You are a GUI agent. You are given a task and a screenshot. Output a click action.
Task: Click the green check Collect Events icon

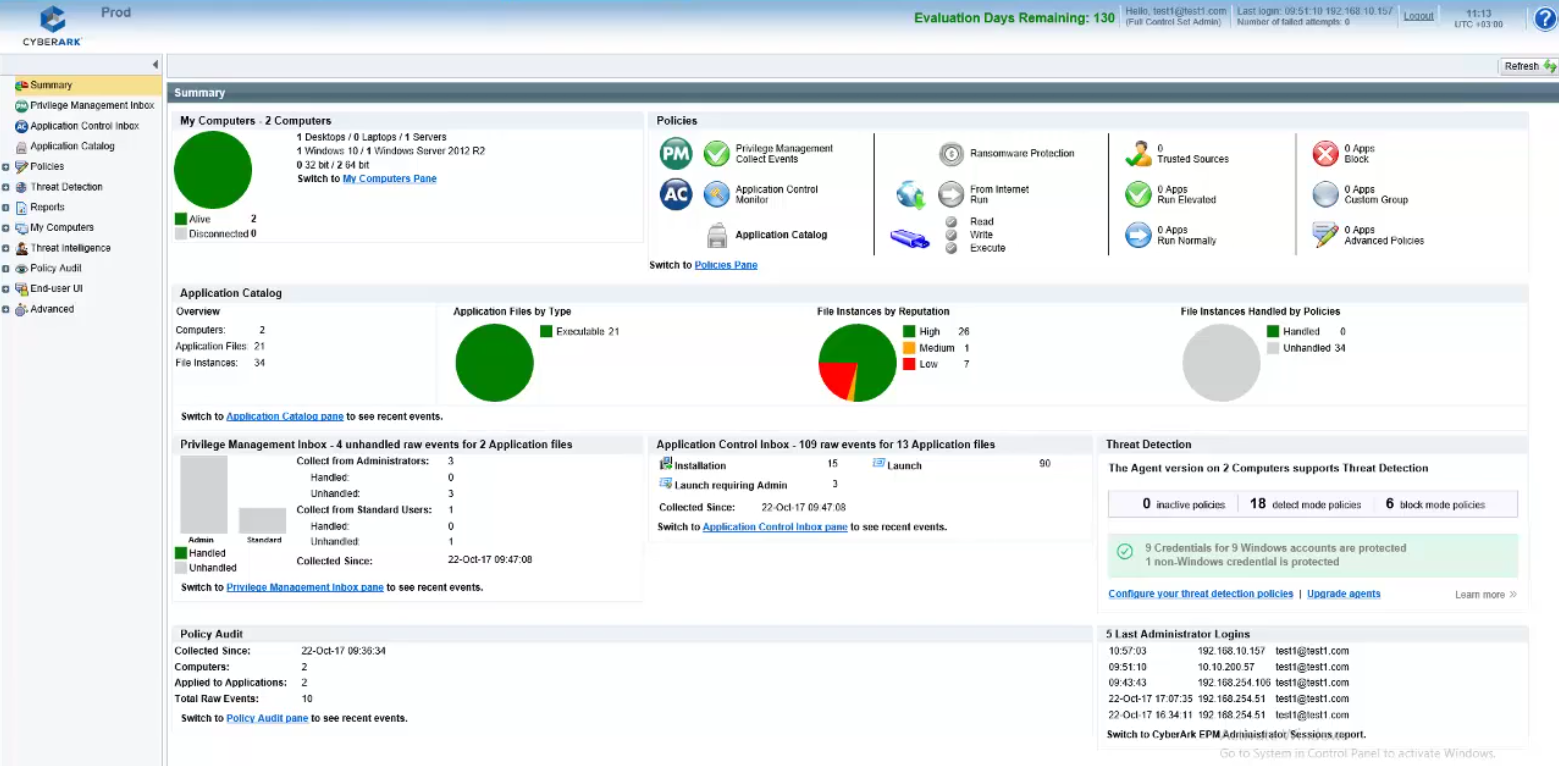click(716, 154)
